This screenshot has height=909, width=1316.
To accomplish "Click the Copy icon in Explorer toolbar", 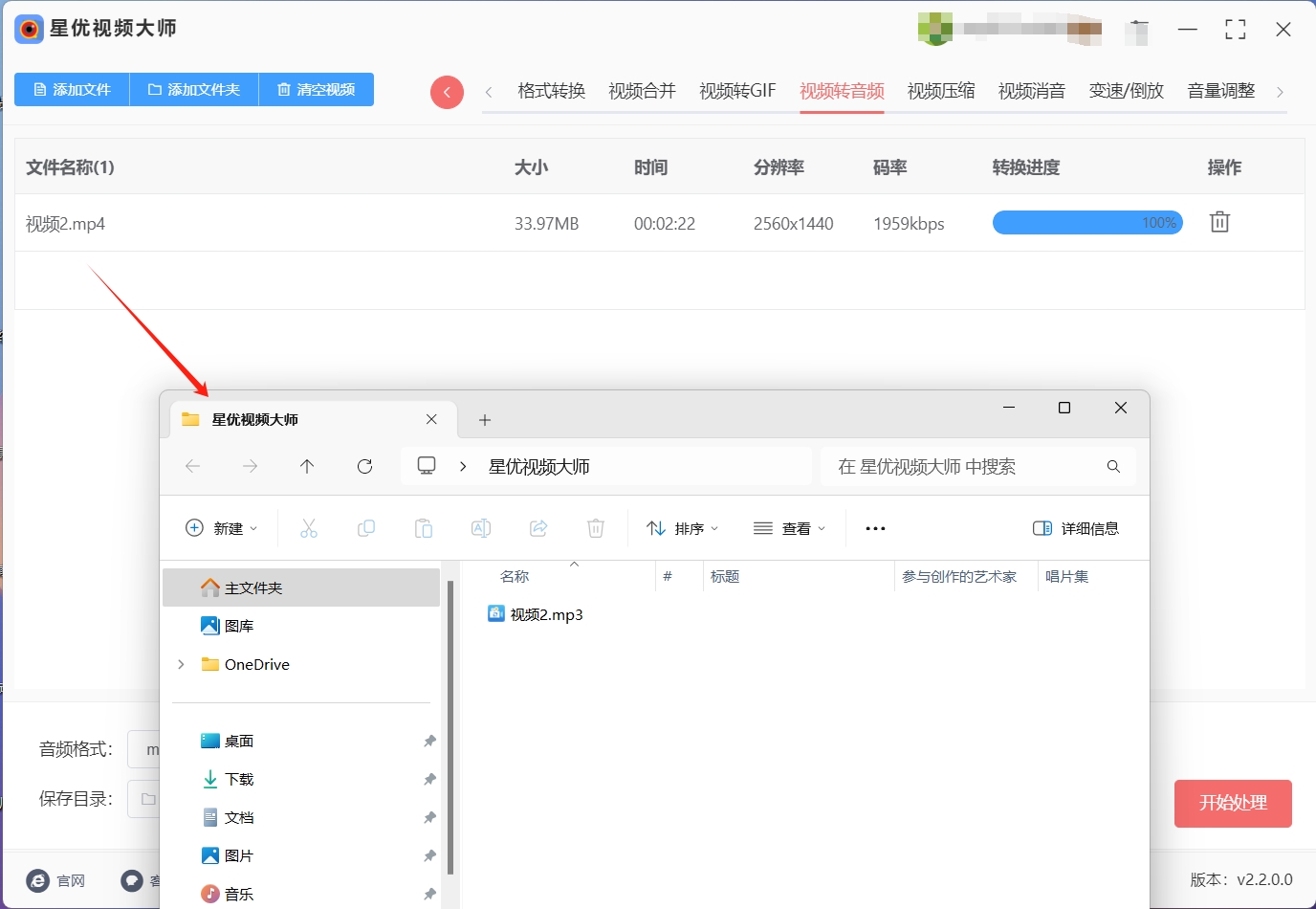I will coord(366,528).
